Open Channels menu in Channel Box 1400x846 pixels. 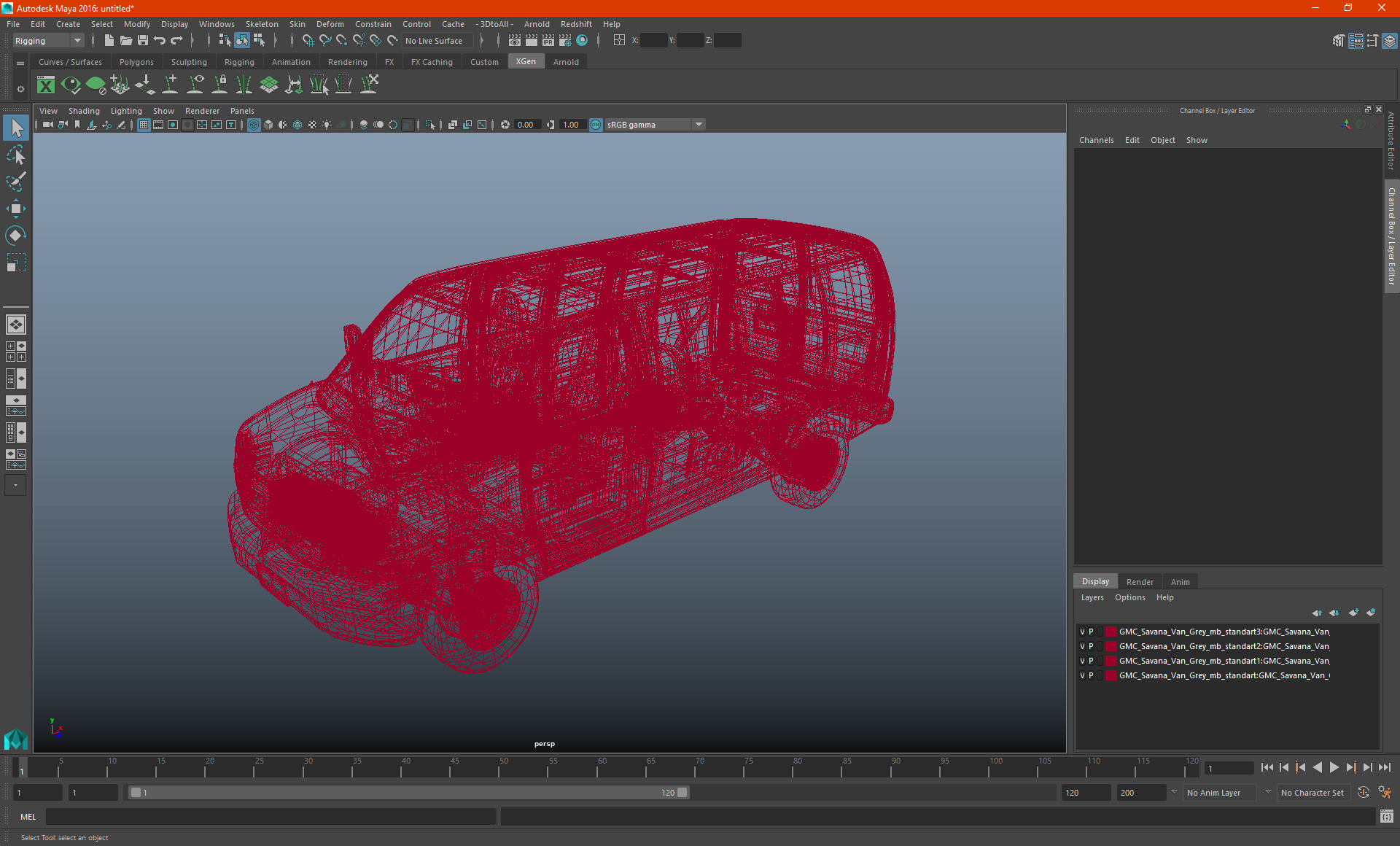1096,140
